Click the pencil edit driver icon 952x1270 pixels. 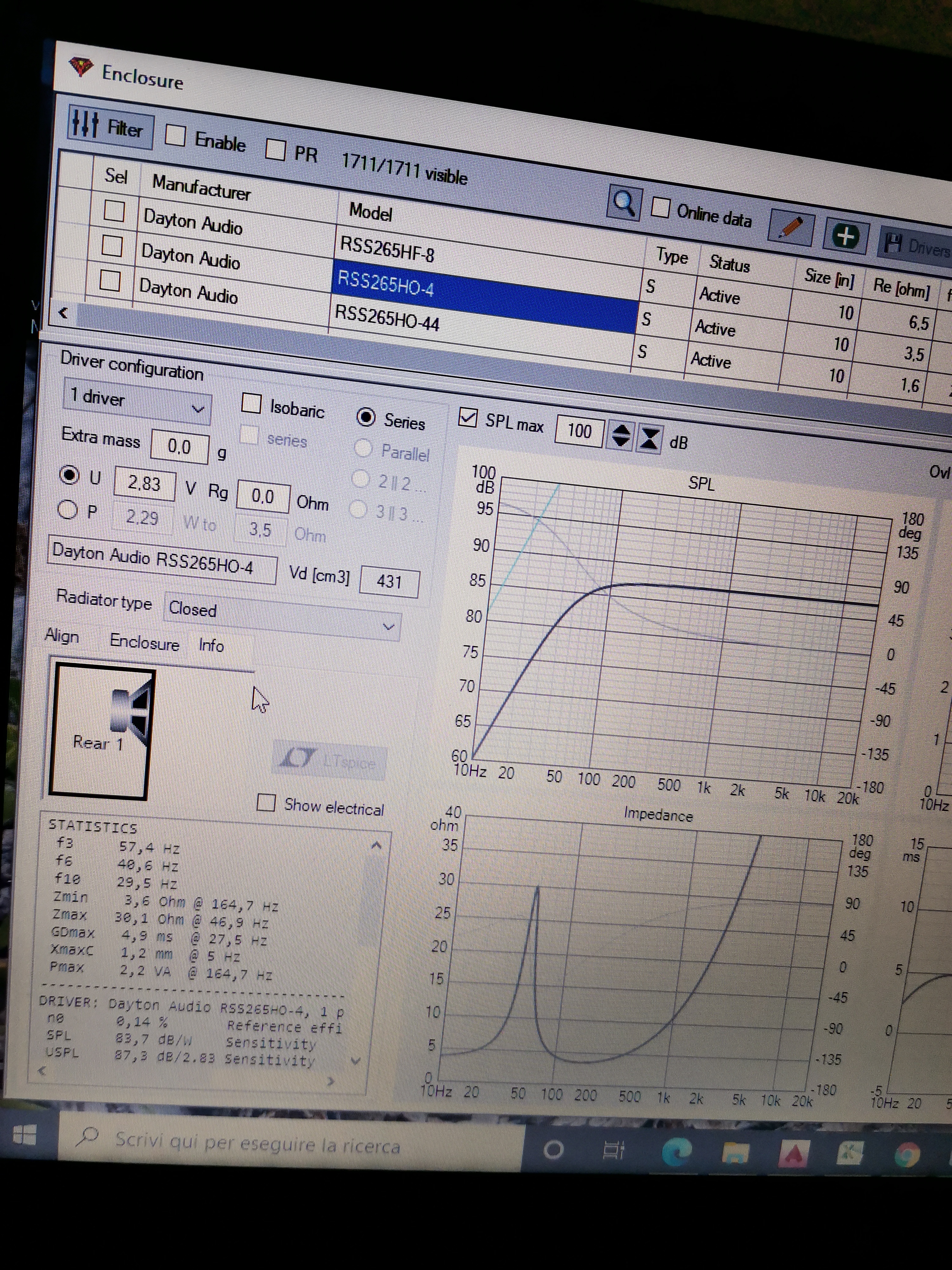(x=791, y=227)
